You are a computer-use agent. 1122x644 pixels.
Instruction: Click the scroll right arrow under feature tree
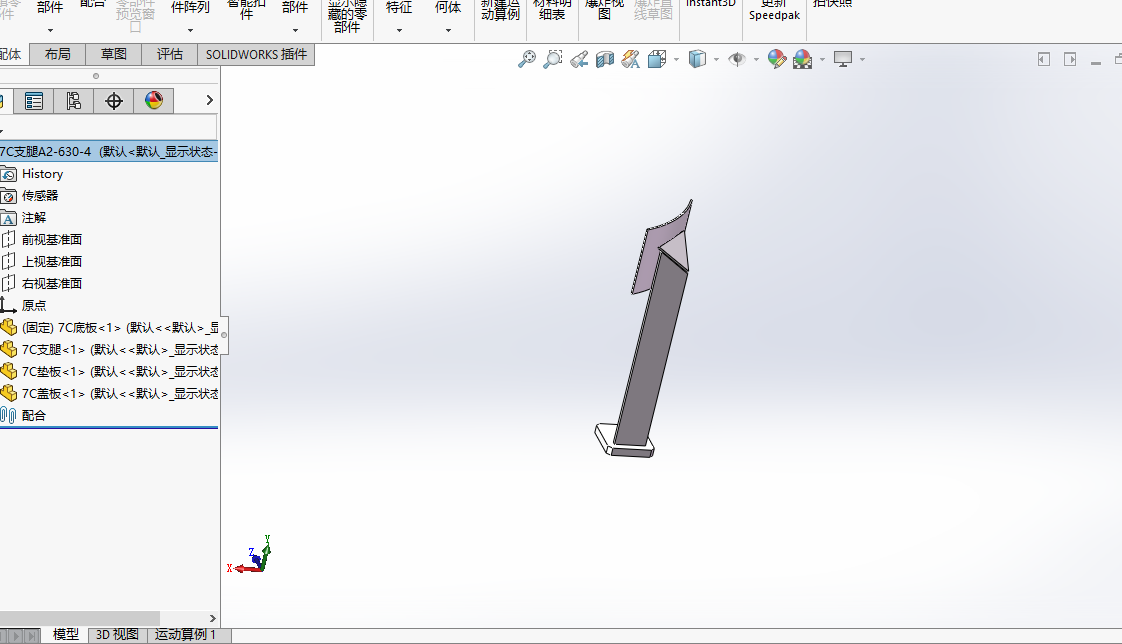(213, 618)
